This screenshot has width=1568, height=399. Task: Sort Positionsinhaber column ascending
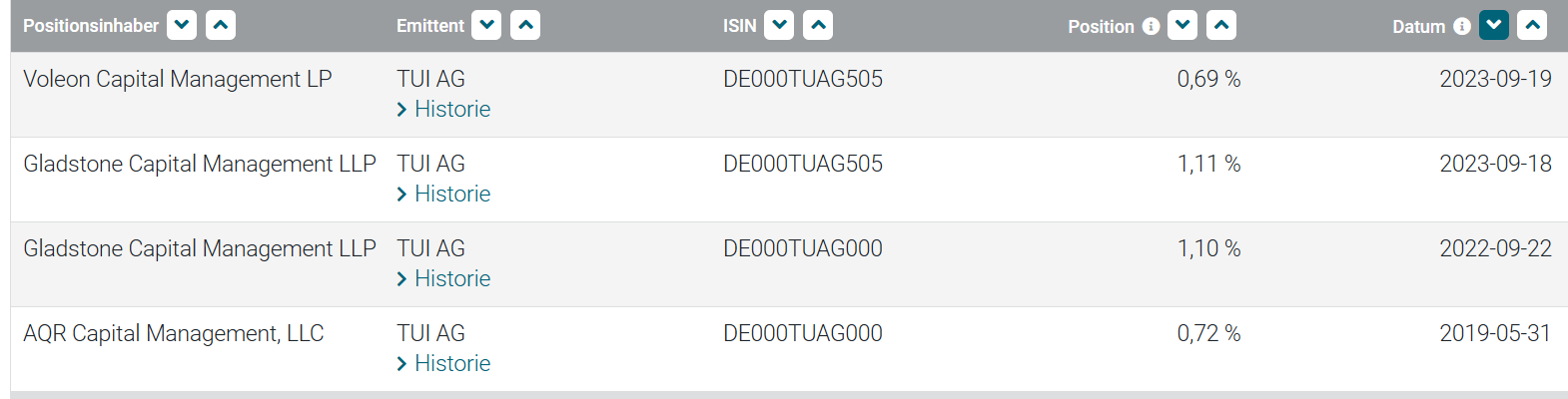coord(221,25)
